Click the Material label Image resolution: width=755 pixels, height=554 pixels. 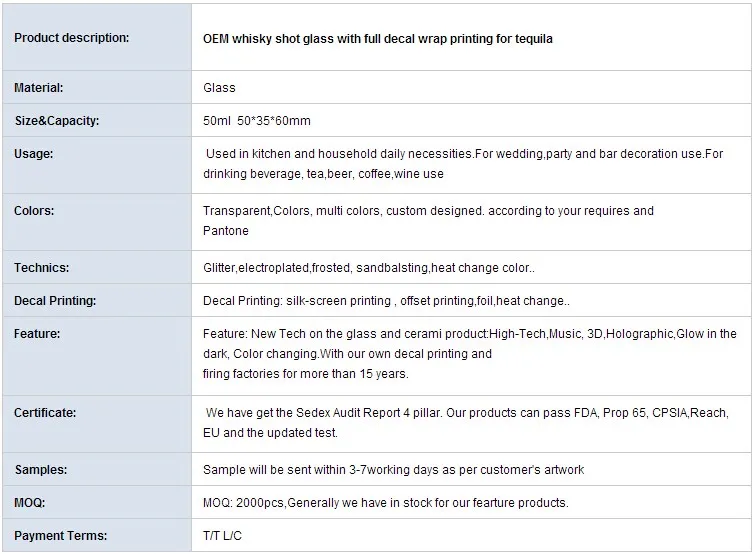point(39,88)
